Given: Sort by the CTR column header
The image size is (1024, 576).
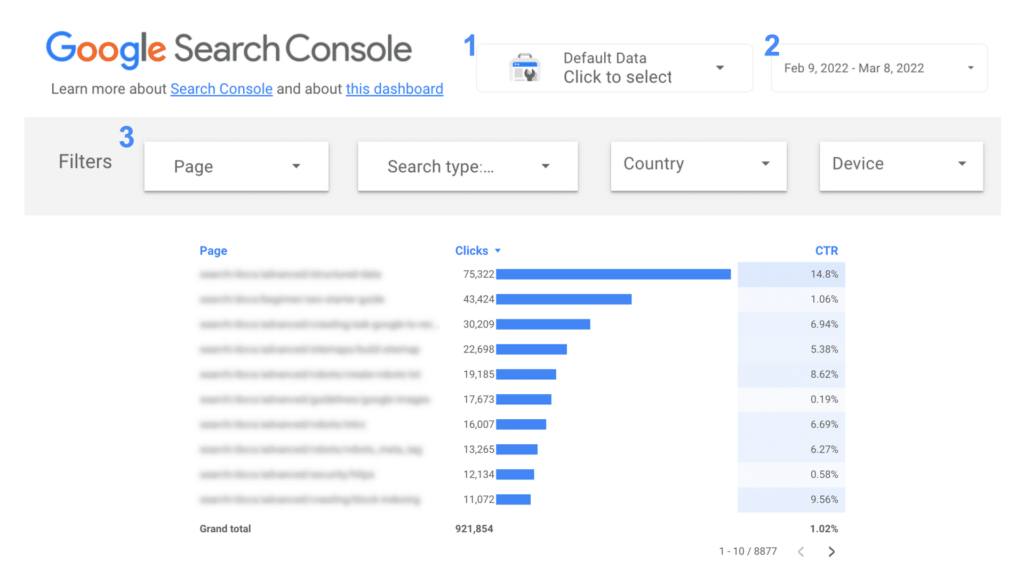Looking at the screenshot, I should (826, 251).
